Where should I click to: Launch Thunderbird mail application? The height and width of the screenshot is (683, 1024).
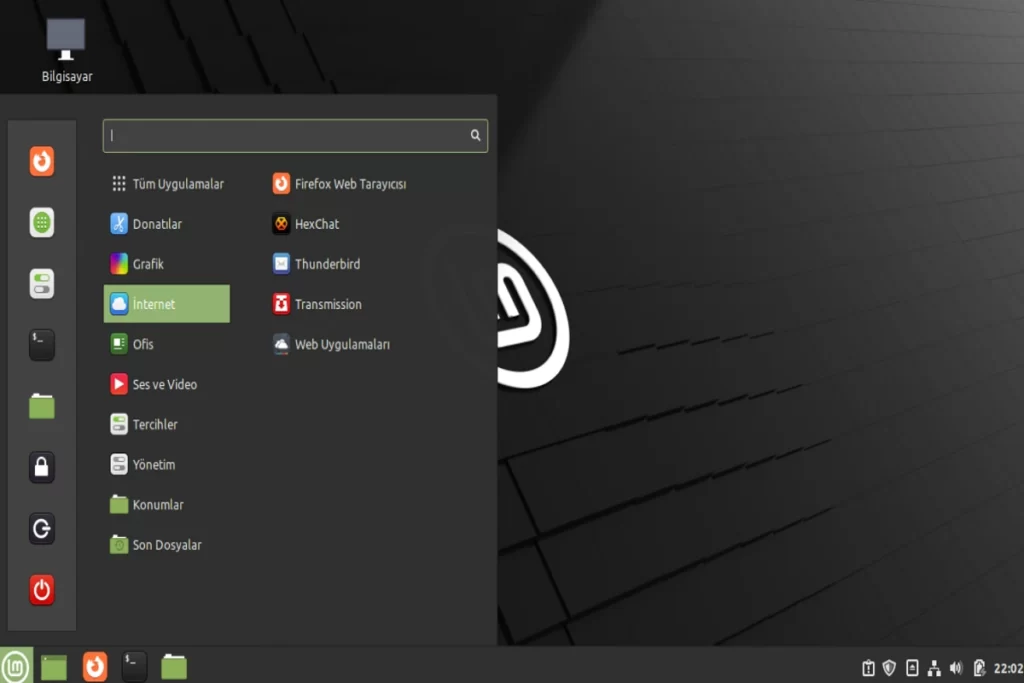pos(326,264)
